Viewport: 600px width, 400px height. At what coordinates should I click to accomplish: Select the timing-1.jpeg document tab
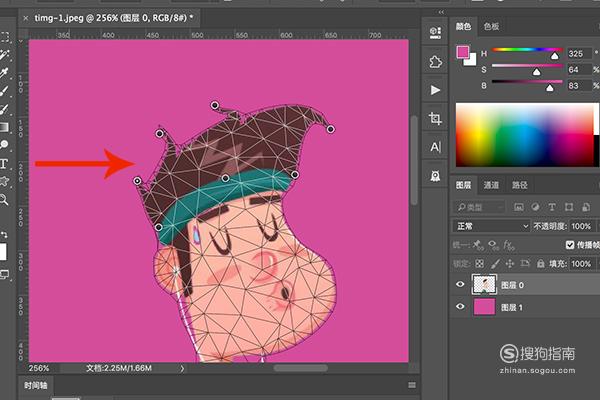[114, 18]
